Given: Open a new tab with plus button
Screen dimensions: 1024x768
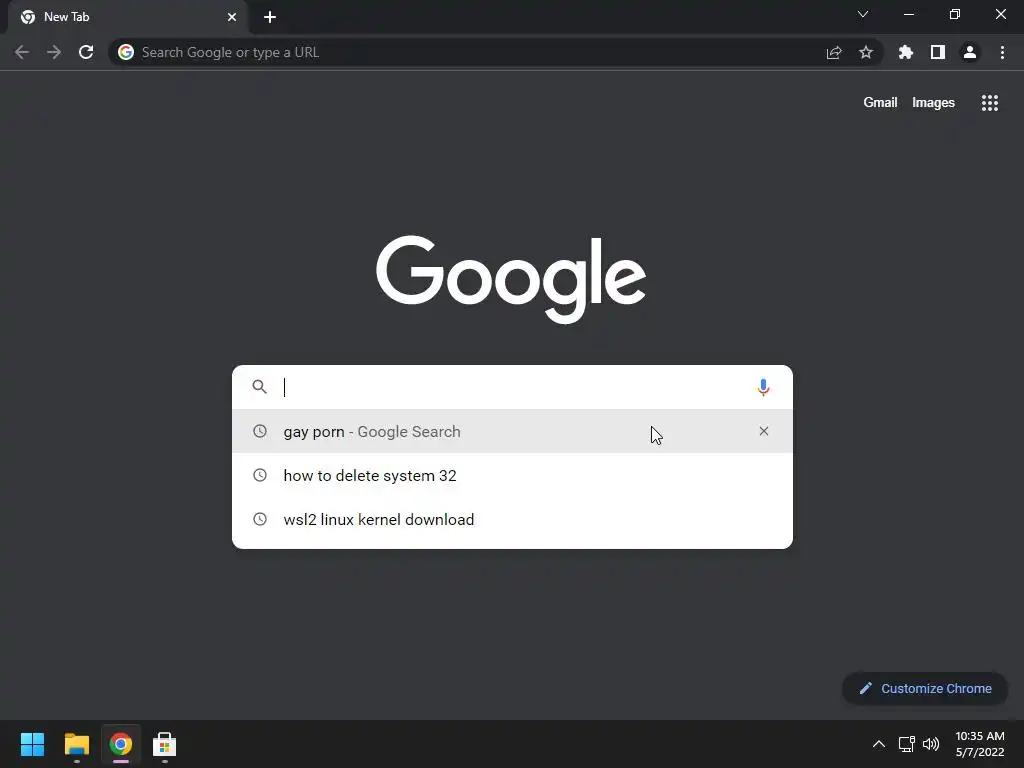Looking at the screenshot, I should point(270,17).
